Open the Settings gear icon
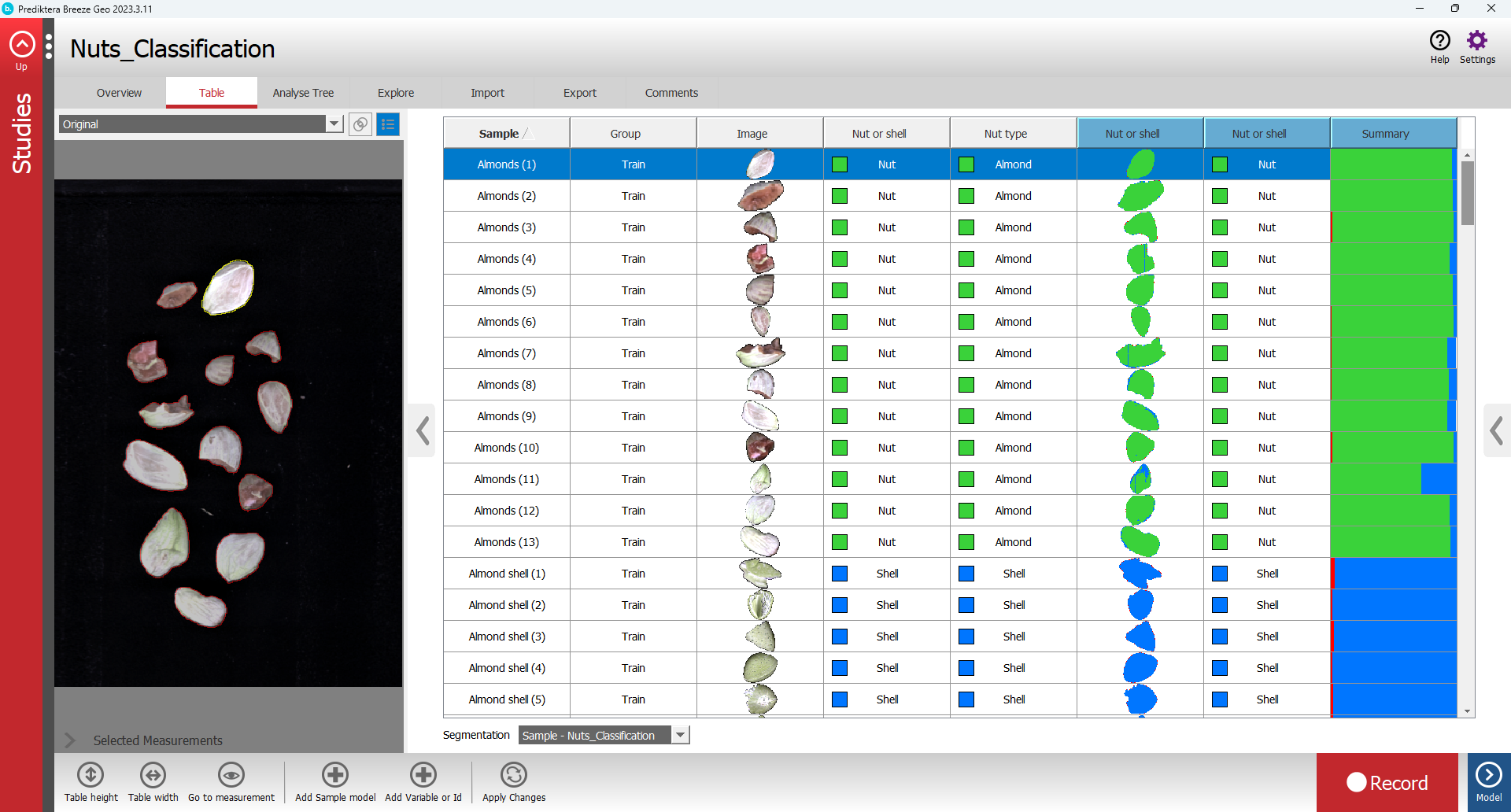 (x=1477, y=41)
